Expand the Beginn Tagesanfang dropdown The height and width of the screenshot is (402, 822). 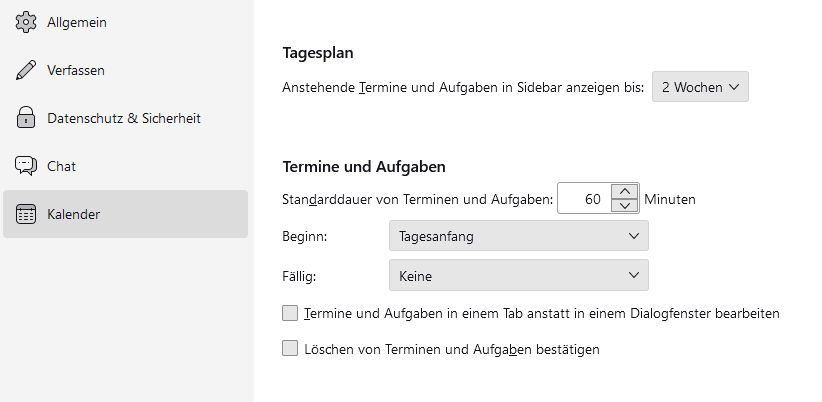point(518,236)
